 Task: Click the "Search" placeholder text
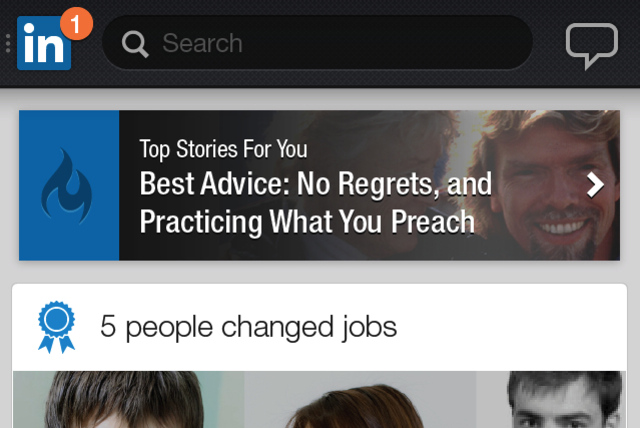pos(202,43)
